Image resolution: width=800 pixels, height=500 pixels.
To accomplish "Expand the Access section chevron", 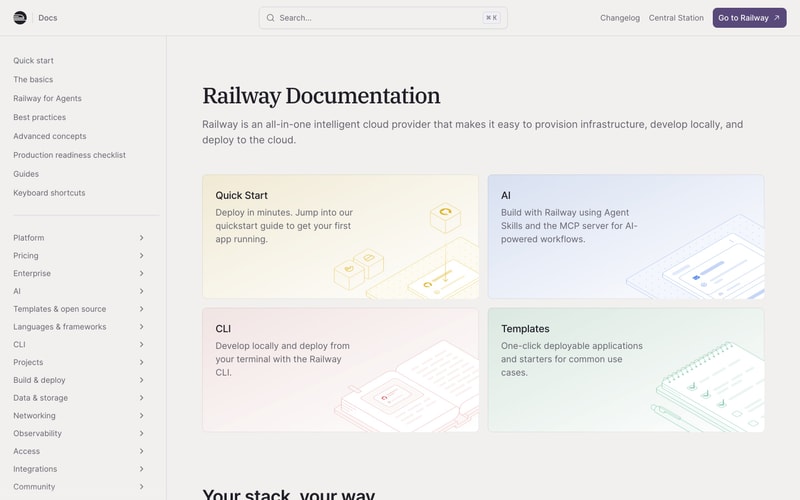I will point(141,451).
